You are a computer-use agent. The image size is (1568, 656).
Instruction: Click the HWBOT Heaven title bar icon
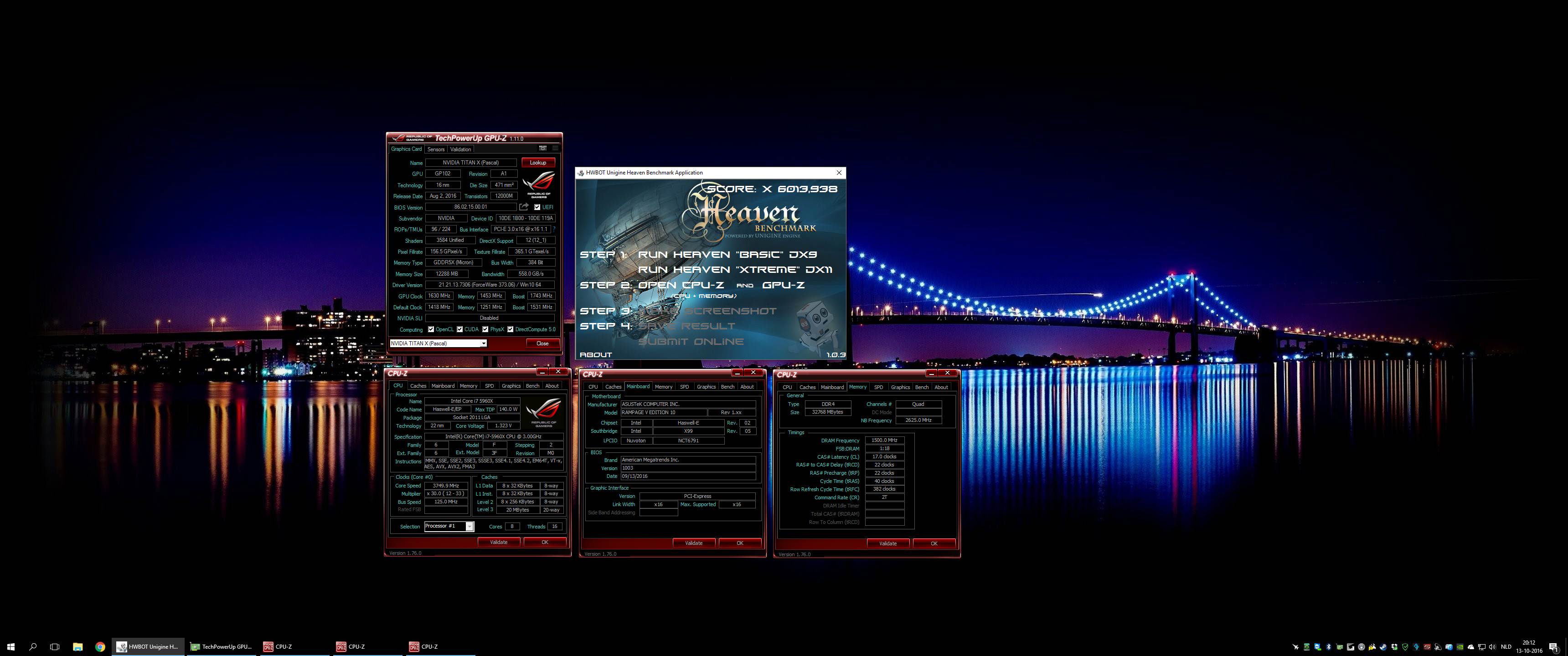pyautogui.click(x=581, y=173)
